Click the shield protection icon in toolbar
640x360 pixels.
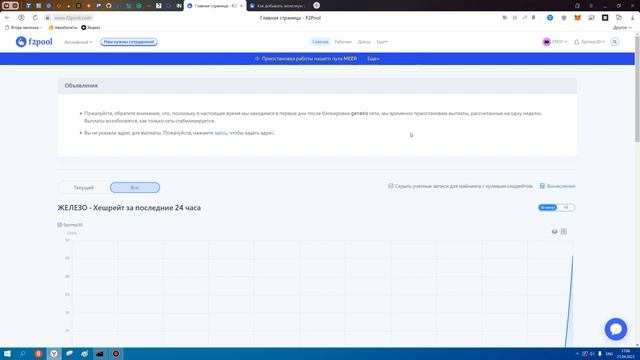click(564, 18)
